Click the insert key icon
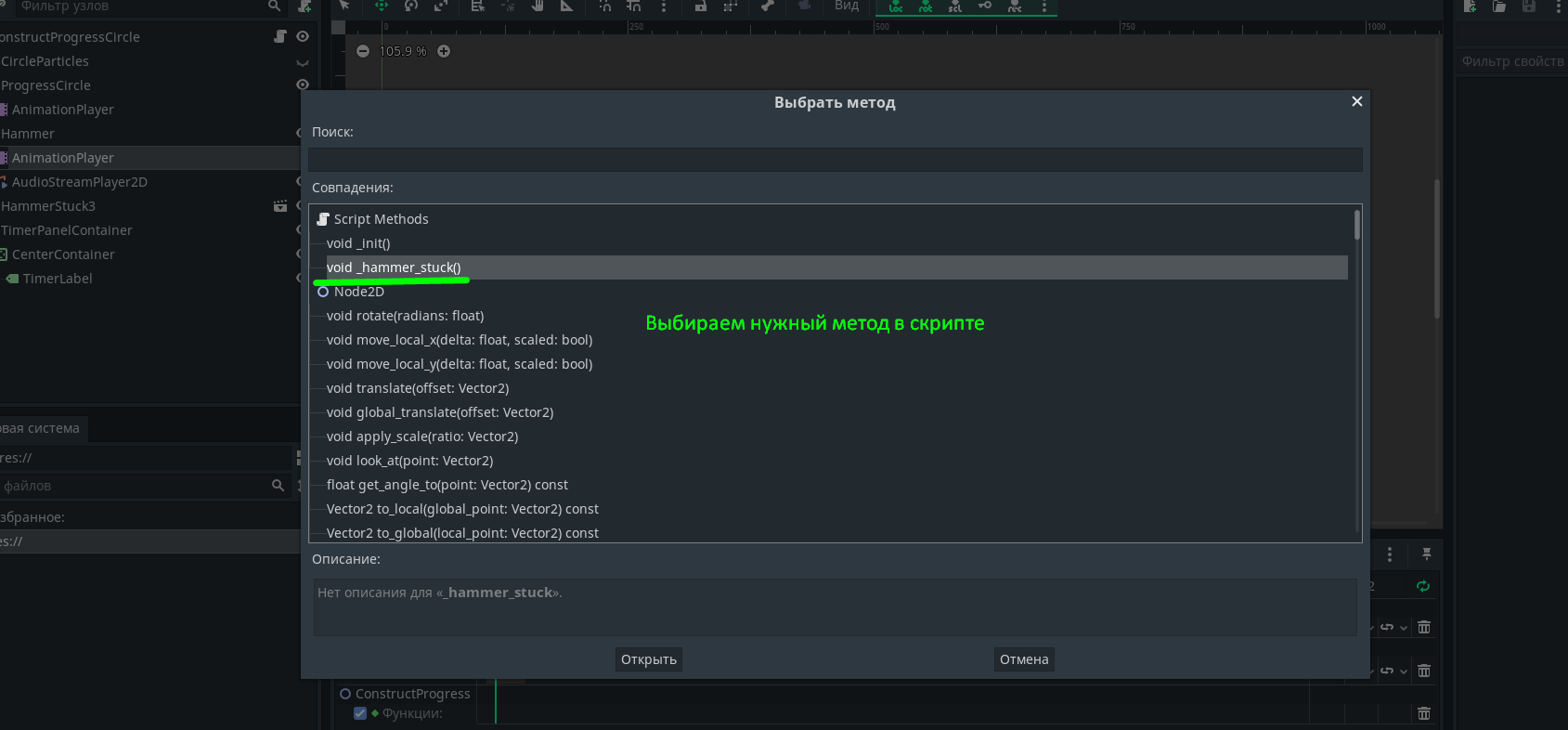 985,5
